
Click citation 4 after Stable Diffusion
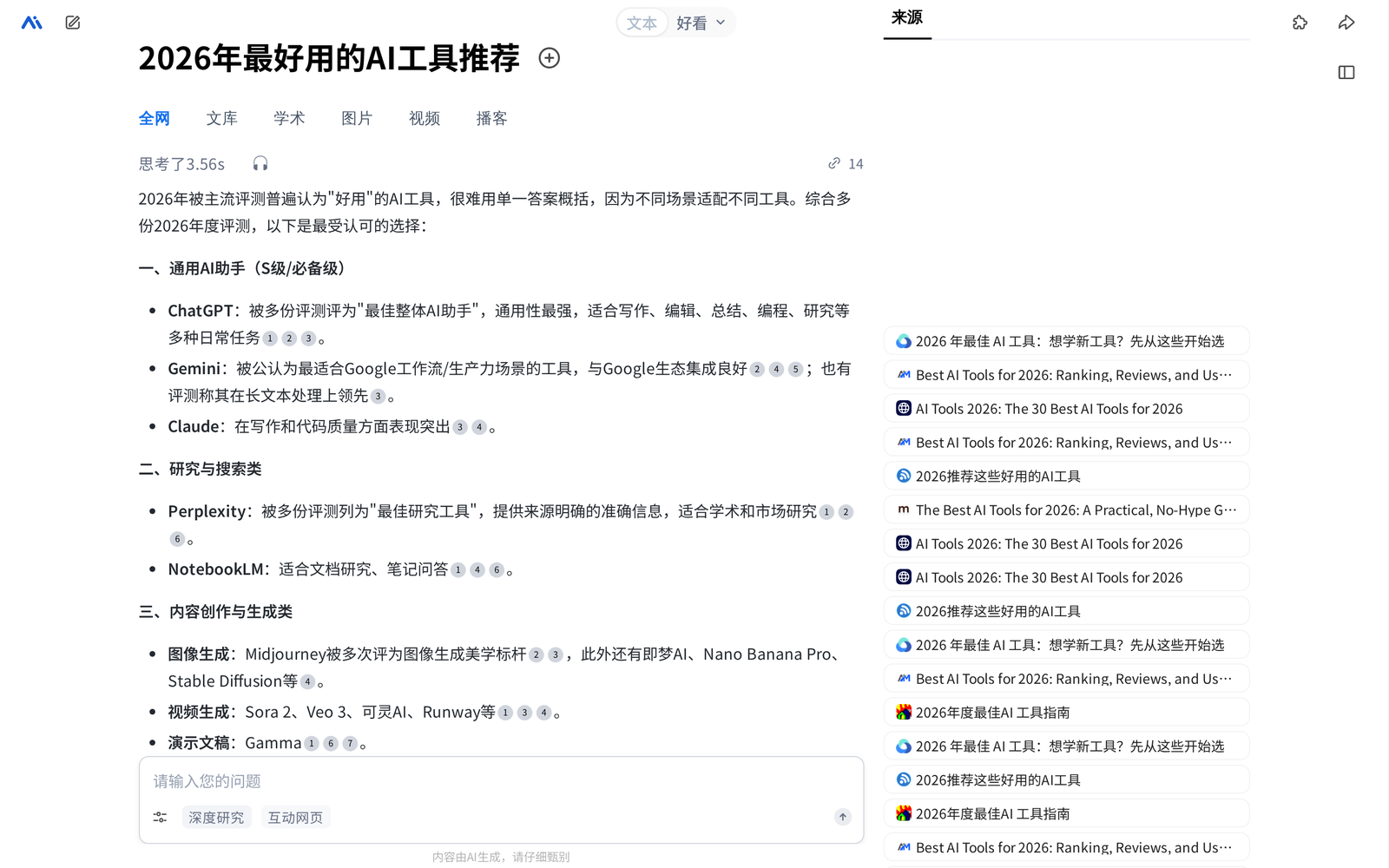tap(307, 682)
